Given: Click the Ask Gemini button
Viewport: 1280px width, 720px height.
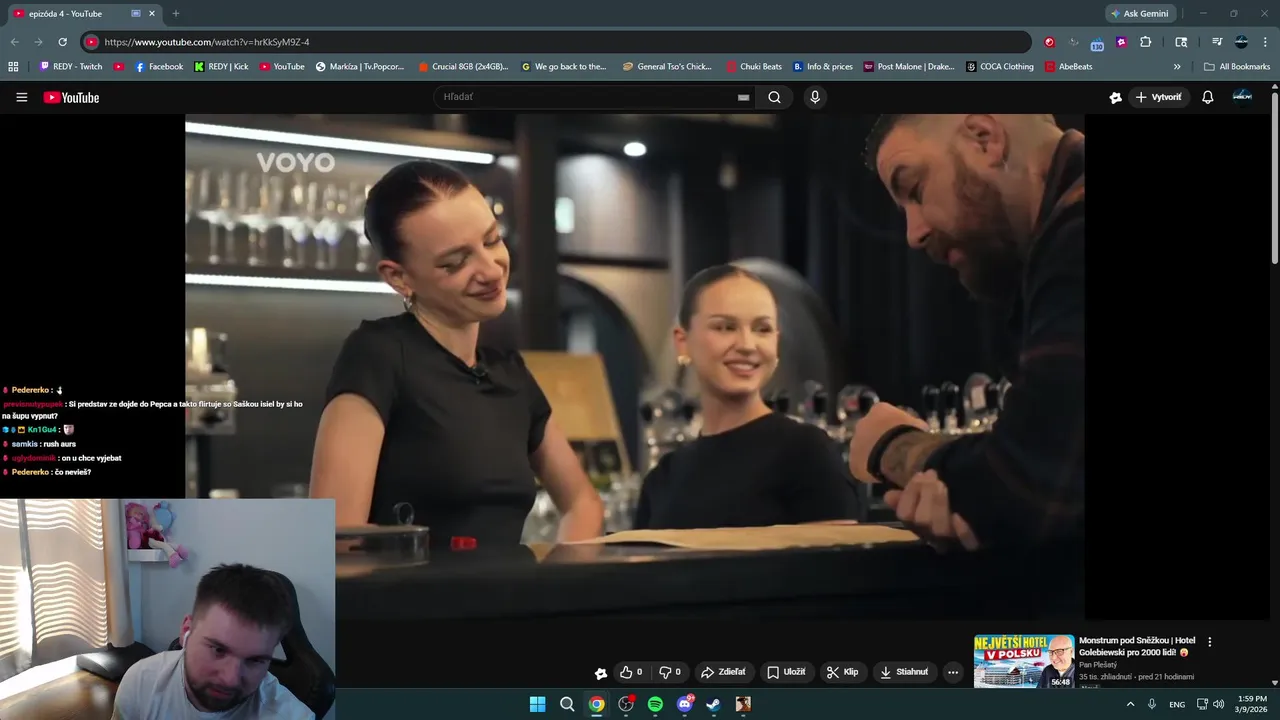Looking at the screenshot, I should pos(1139,14).
